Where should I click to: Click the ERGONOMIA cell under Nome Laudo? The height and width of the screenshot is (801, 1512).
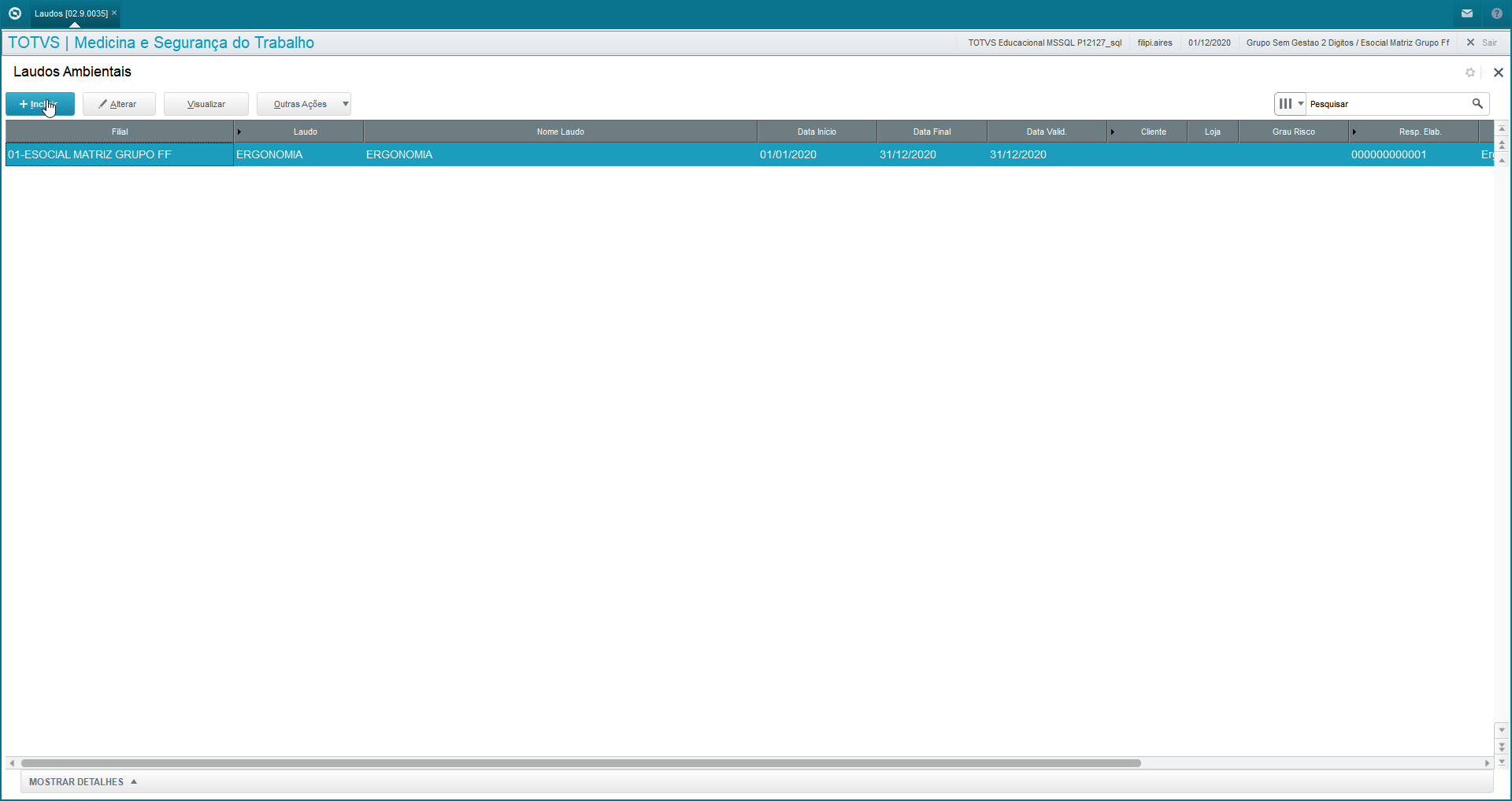(561, 154)
